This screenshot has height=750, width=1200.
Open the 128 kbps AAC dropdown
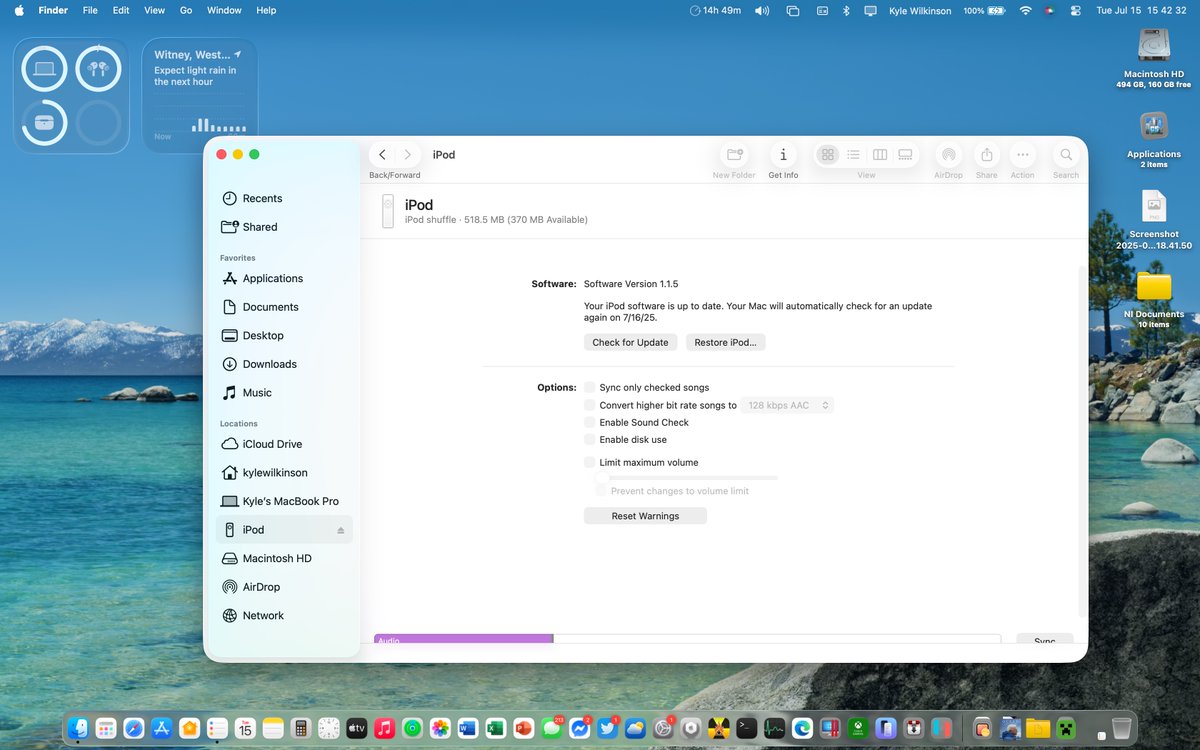[787, 405]
